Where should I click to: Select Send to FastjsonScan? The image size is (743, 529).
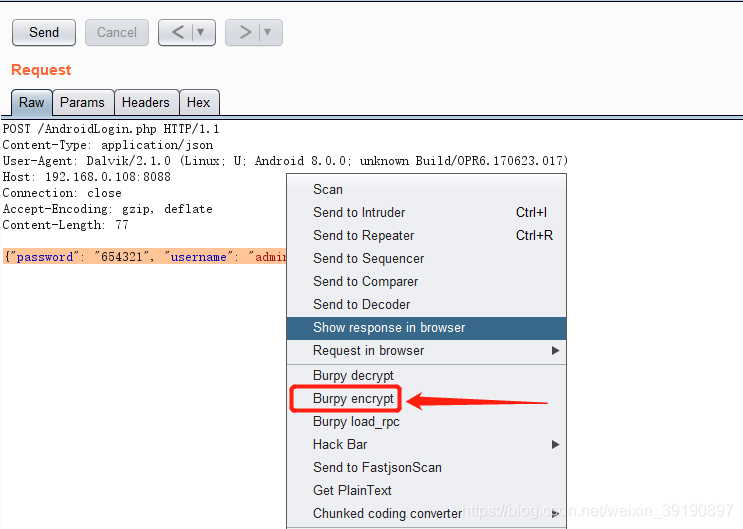point(426,467)
